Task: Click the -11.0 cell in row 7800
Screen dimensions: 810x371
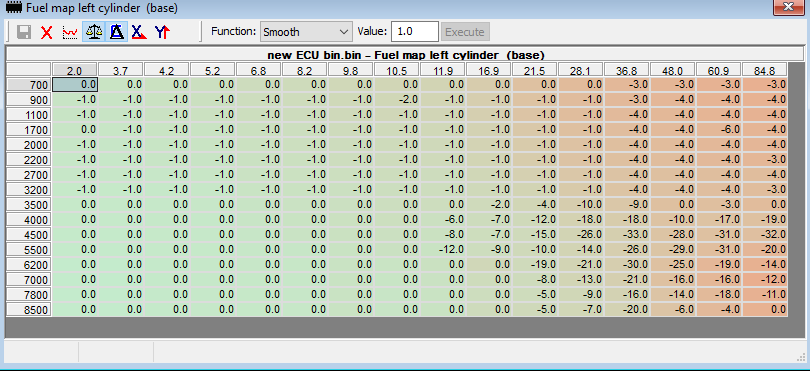Action: [x=765, y=295]
